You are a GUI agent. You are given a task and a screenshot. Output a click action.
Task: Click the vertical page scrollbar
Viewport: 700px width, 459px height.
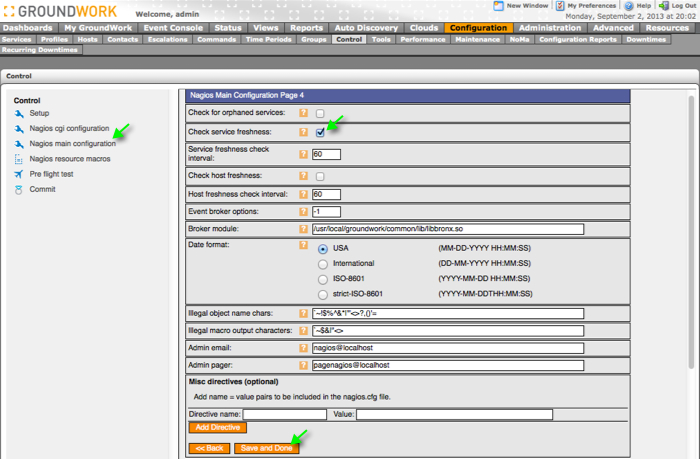[691, 232]
